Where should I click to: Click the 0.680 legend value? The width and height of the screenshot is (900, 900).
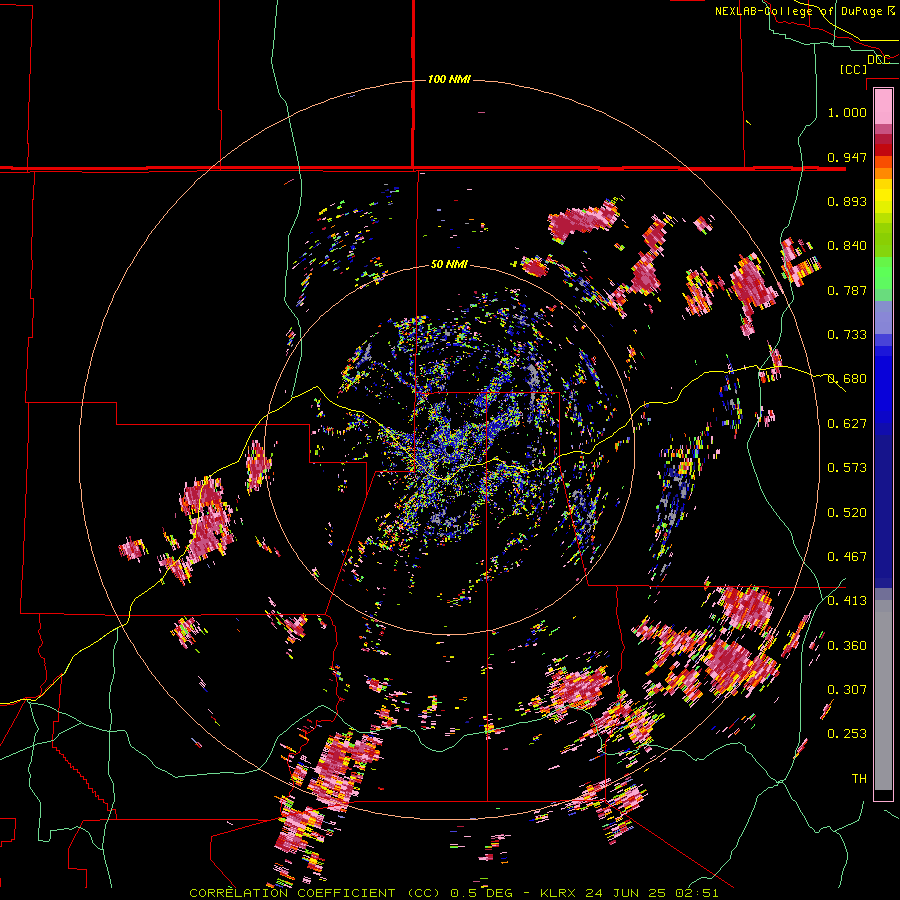(x=847, y=379)
